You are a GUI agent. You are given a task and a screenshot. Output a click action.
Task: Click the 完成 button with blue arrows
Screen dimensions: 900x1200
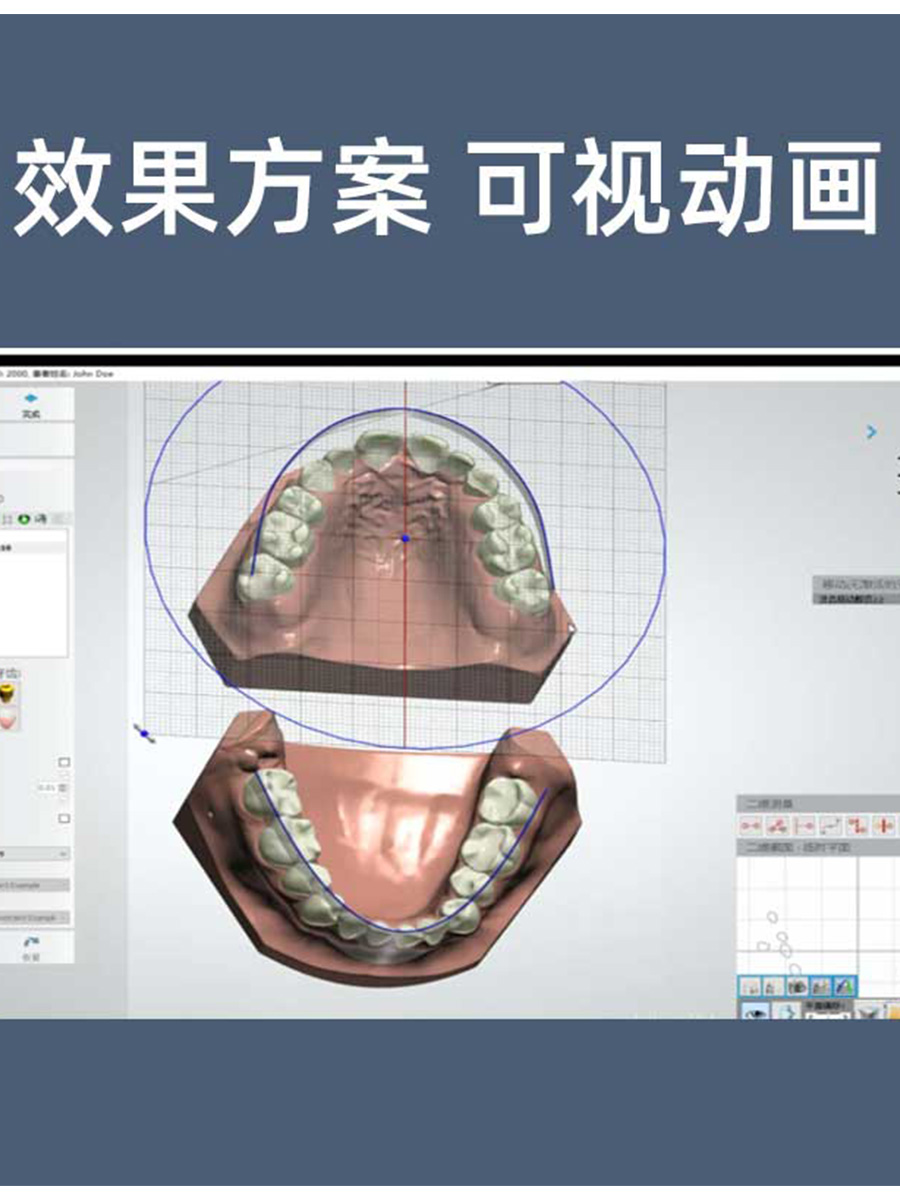point(31,405)
